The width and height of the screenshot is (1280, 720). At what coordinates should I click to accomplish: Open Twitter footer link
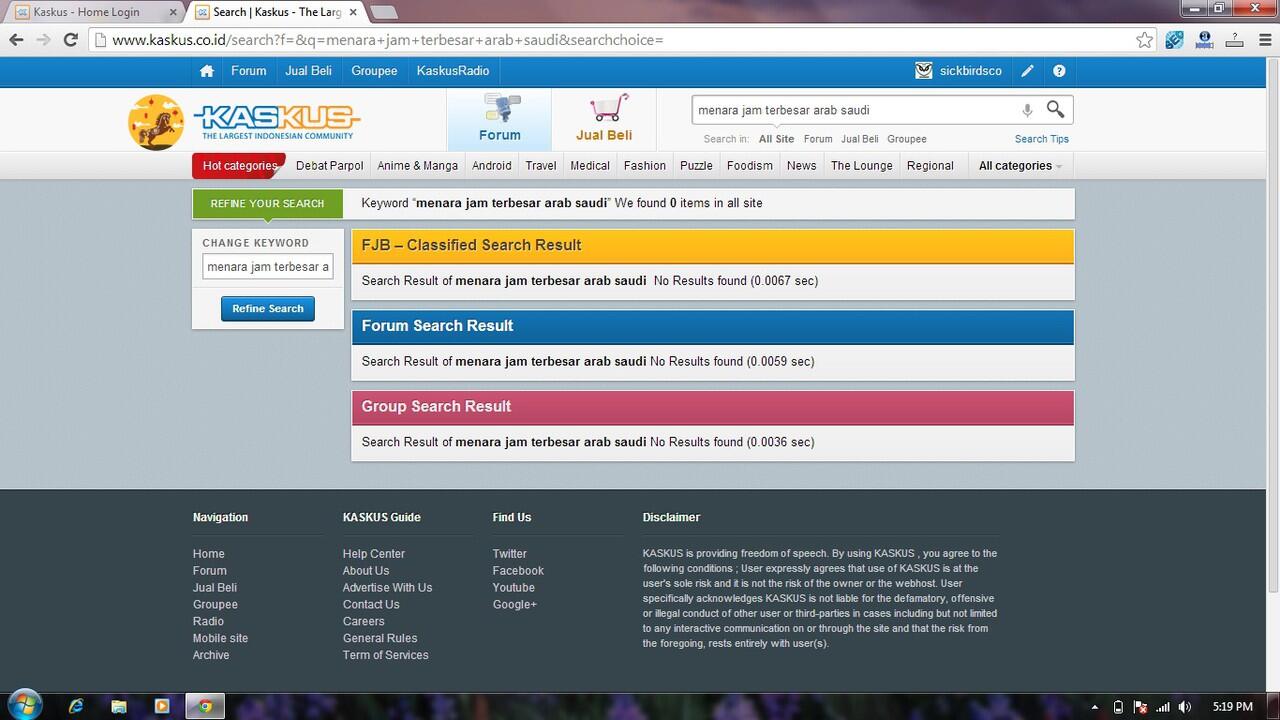509,554
